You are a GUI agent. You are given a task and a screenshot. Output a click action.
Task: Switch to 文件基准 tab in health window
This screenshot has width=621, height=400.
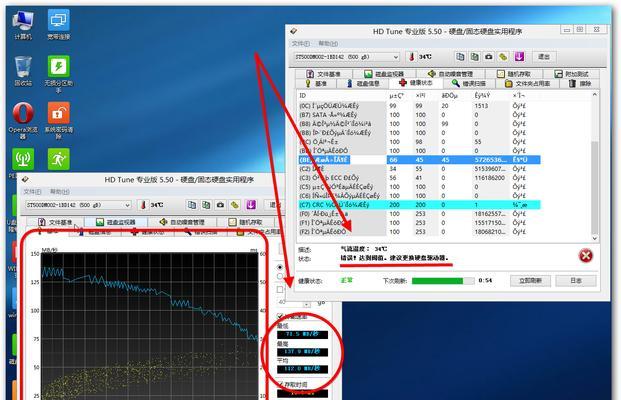[x=324, y=74]
